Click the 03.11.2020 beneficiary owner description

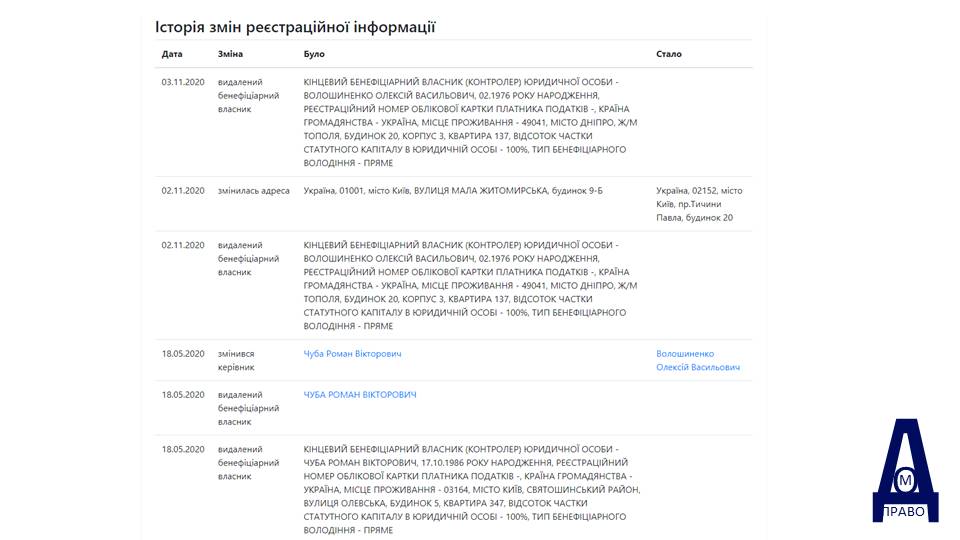(470, 122)
